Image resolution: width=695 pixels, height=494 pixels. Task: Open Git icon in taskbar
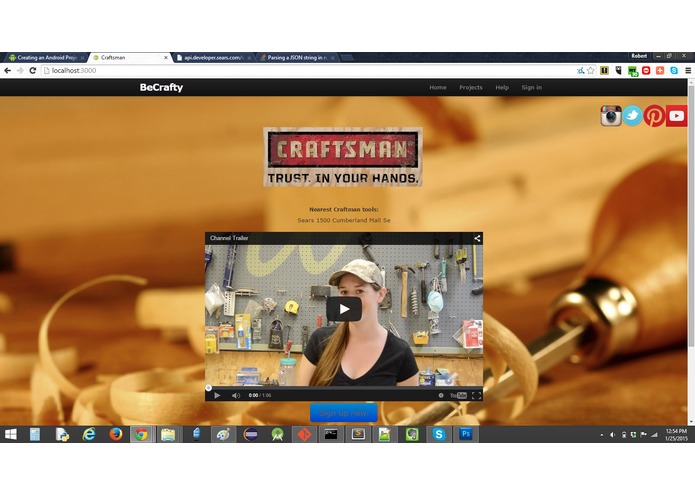304,434
